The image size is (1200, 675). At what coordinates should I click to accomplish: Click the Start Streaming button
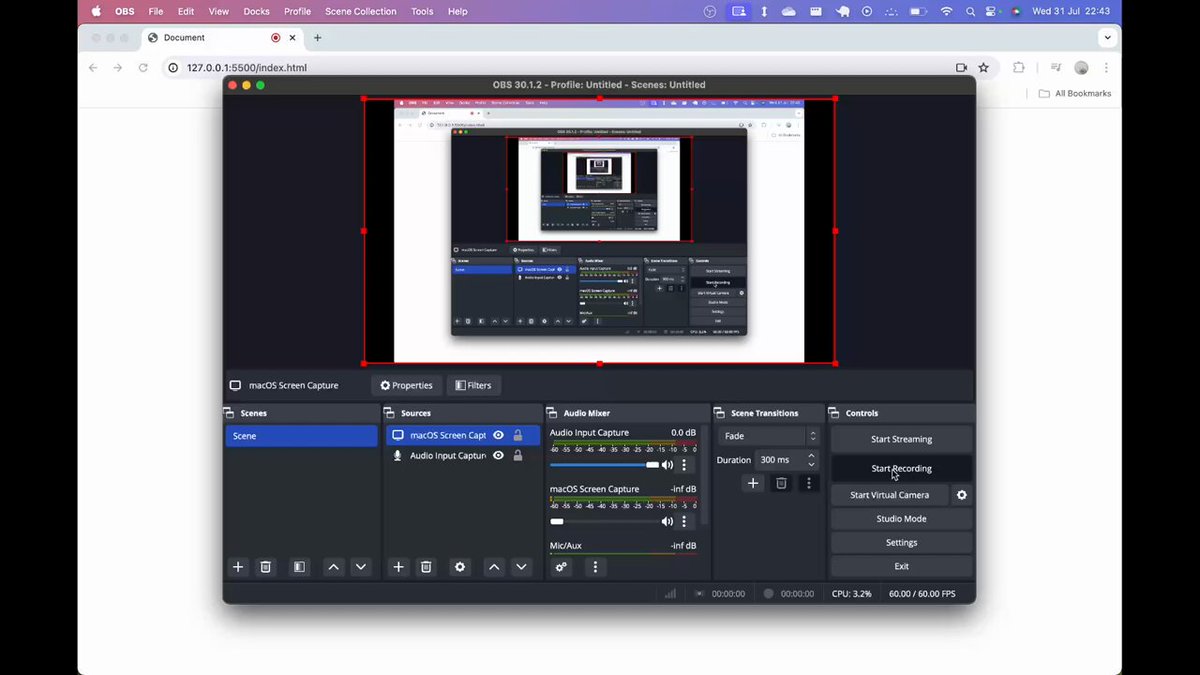[x=901, y=439]
